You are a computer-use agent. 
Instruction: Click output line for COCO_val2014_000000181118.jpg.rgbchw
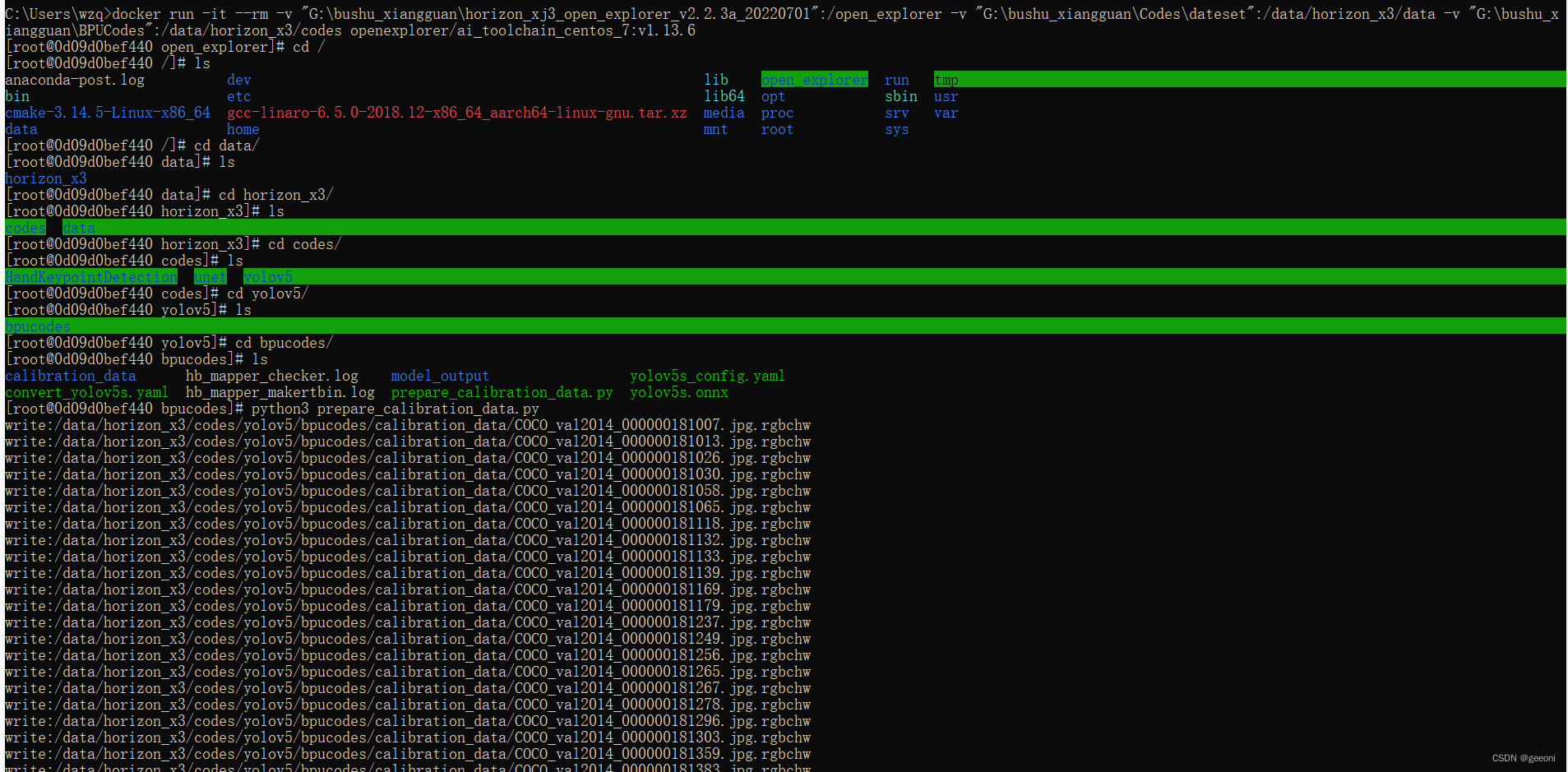[x=408, y=524]
